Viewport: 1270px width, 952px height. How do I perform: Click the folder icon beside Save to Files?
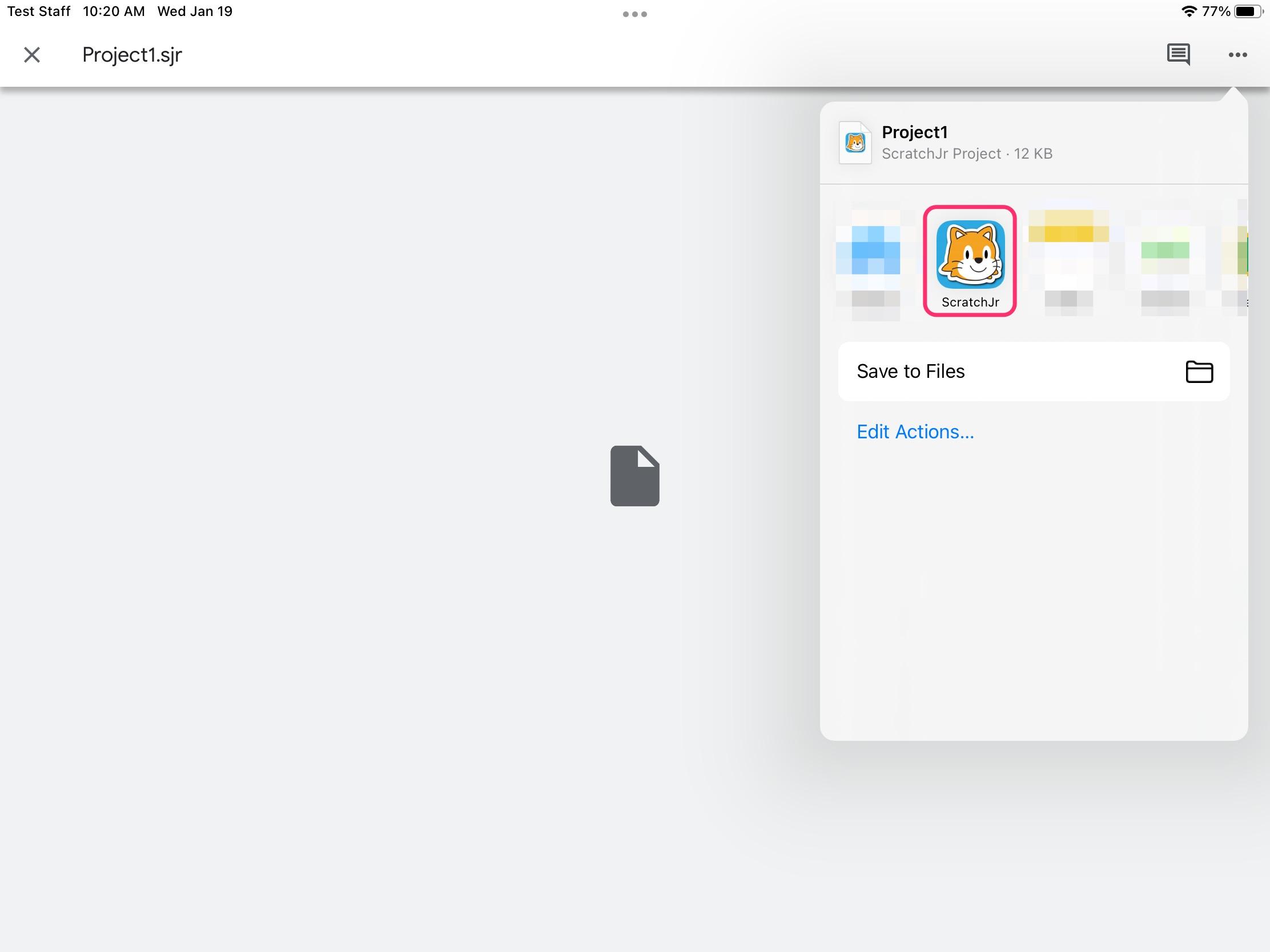coord(1199,372)
